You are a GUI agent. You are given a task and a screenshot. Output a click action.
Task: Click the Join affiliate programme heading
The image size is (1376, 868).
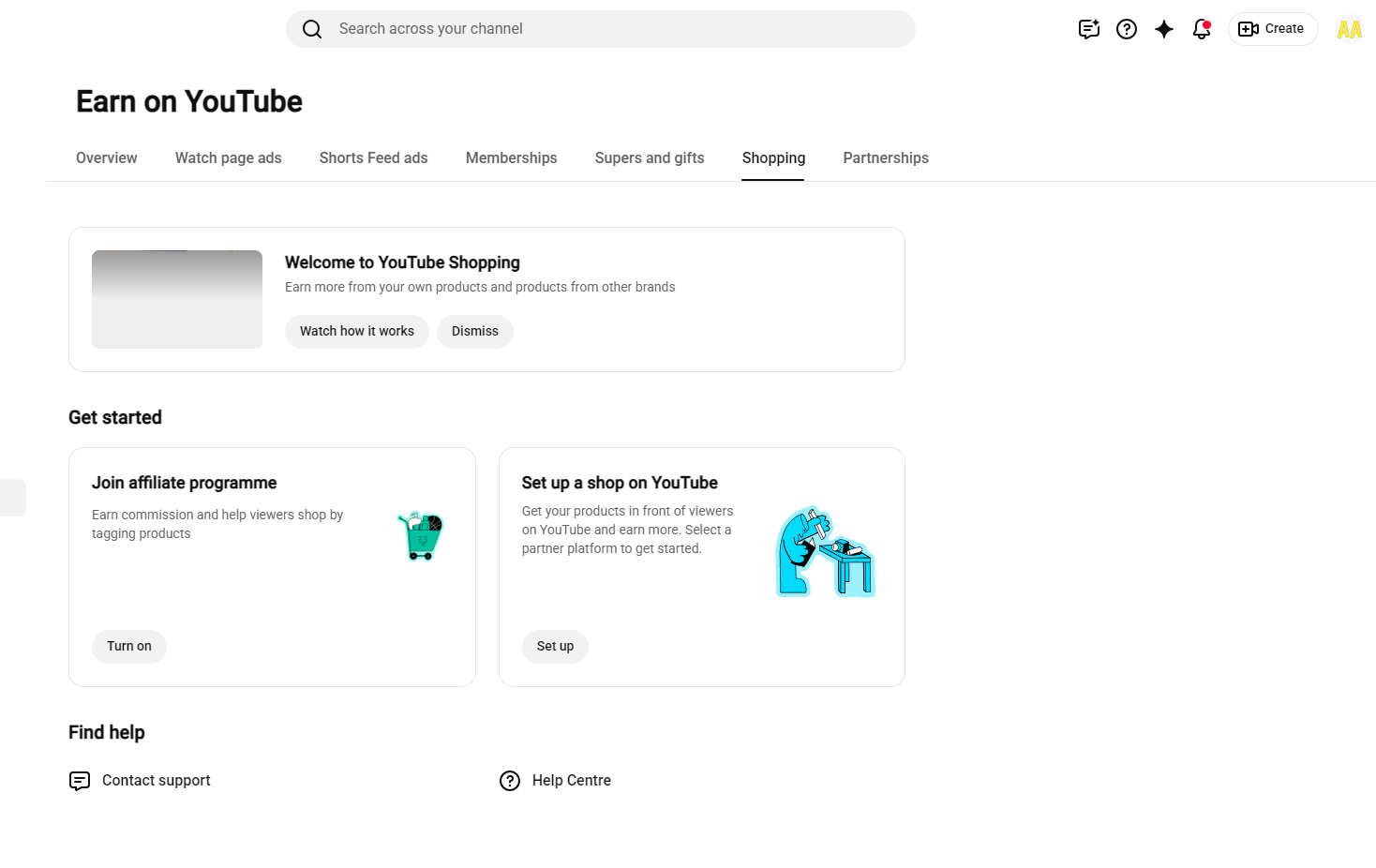[185, 484]
